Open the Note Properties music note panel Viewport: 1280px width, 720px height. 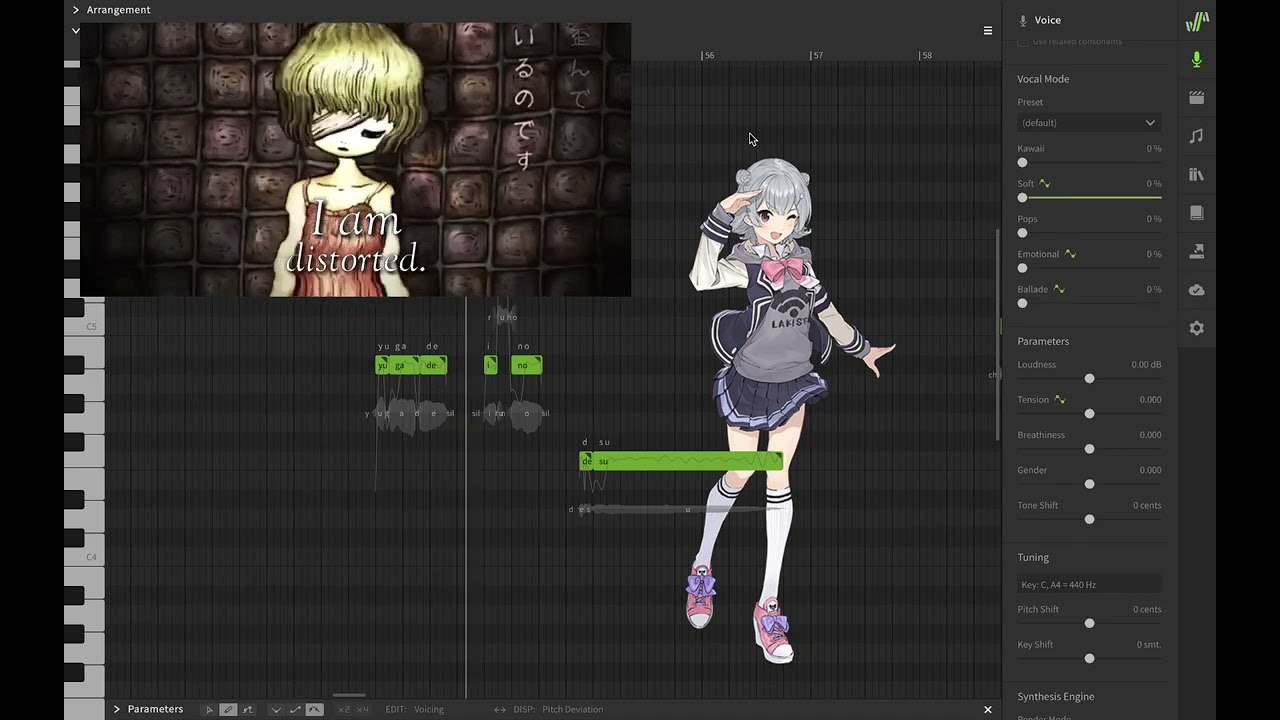point(1196,136)
